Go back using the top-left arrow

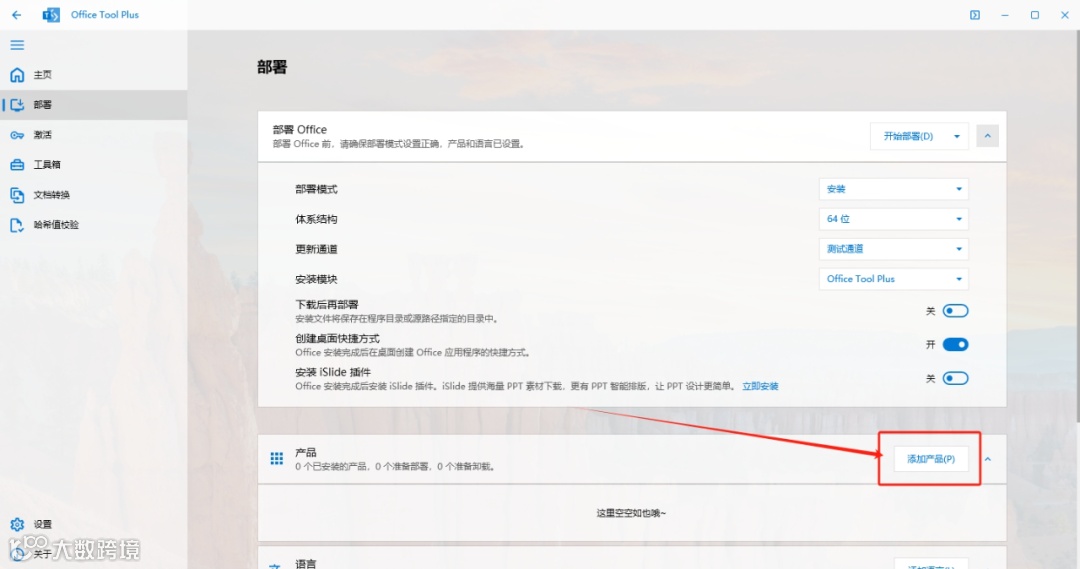(17, 14)
